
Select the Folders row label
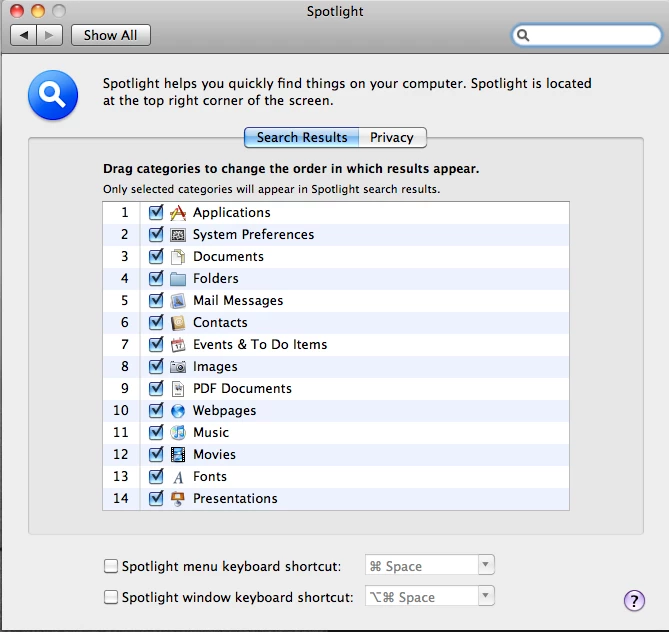click(215, 279)
